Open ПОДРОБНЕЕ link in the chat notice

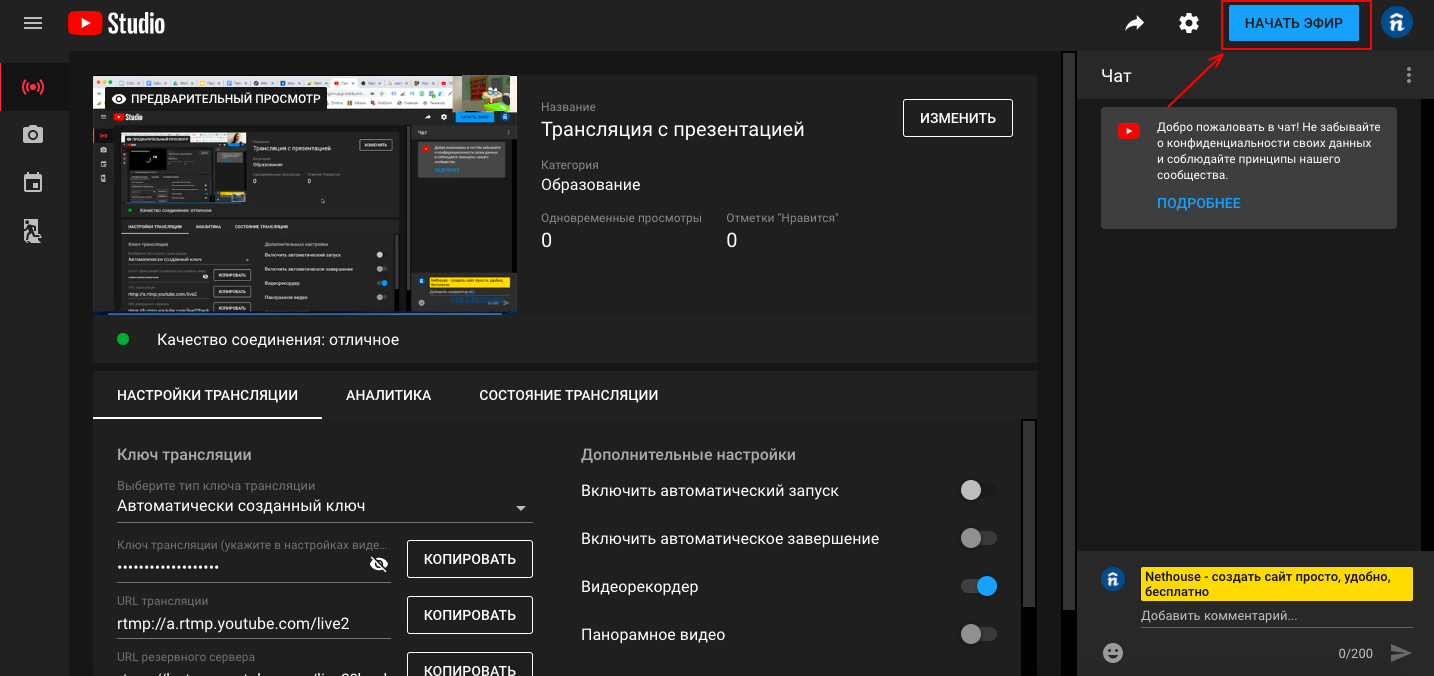(1198, 203)
